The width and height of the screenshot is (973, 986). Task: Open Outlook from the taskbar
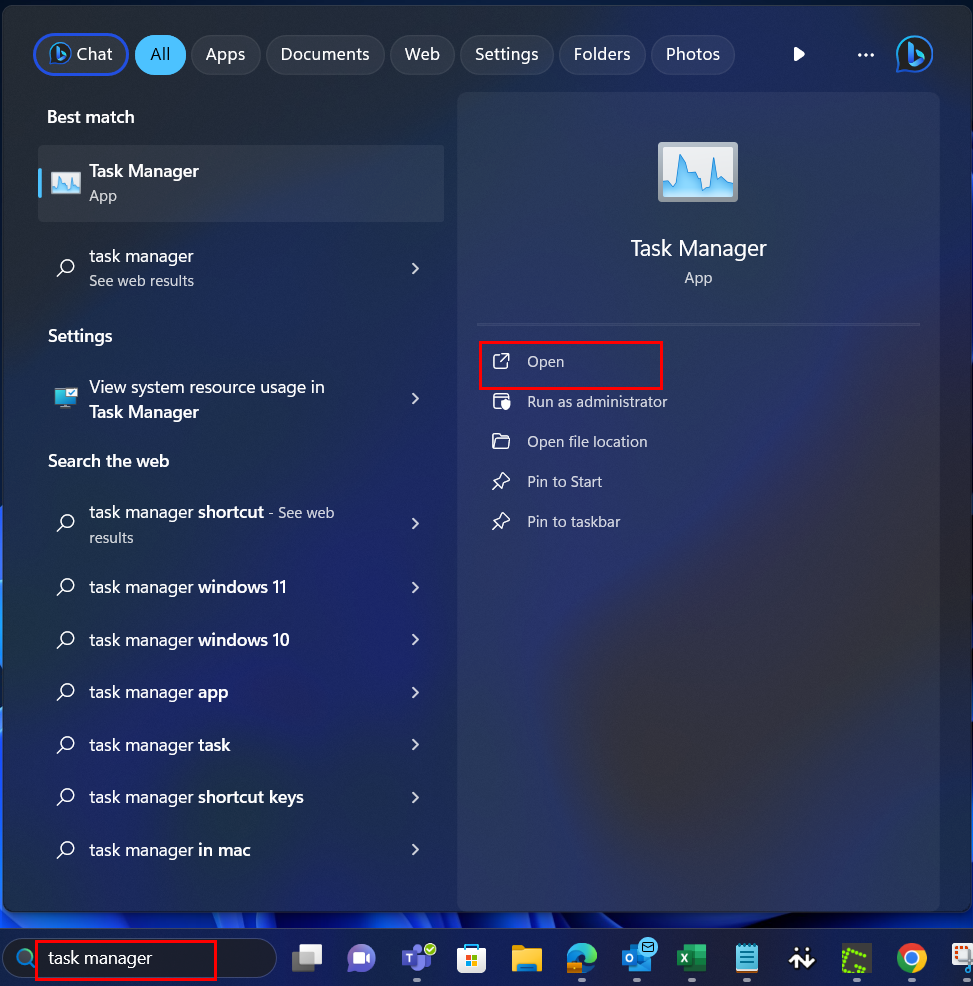(638, 956)
